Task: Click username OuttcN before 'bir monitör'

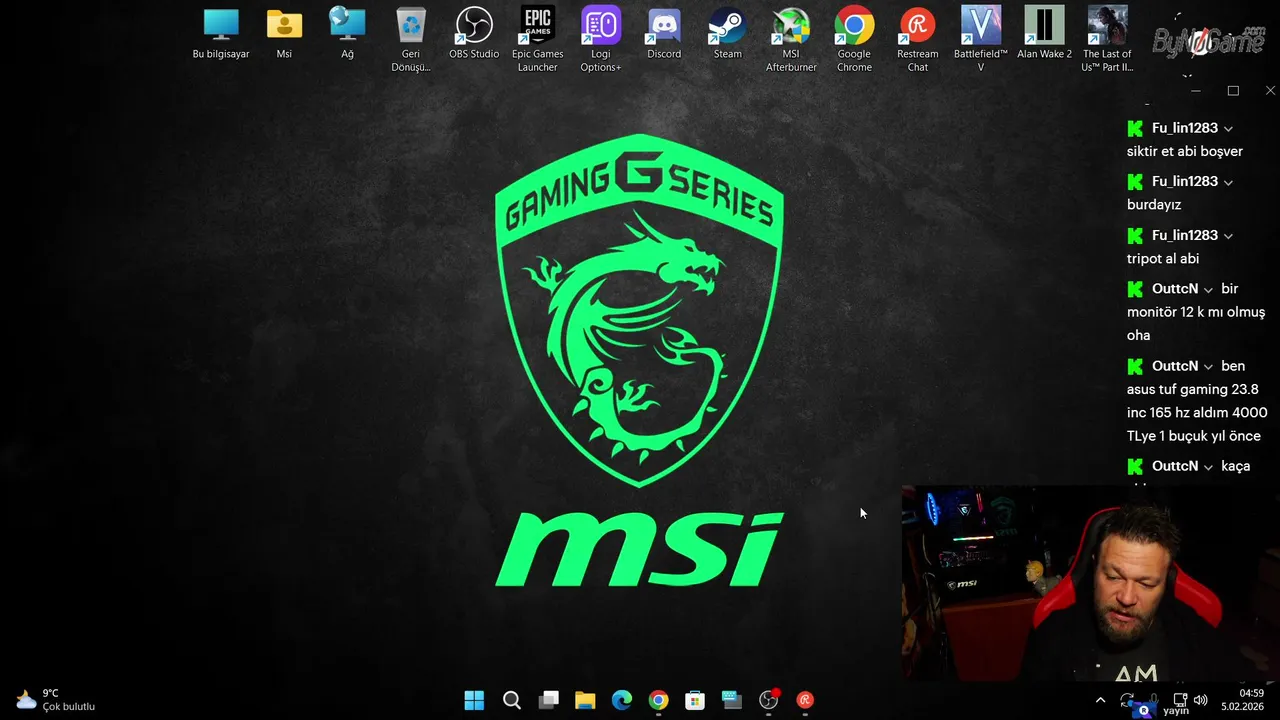Action: [1175, 288]
